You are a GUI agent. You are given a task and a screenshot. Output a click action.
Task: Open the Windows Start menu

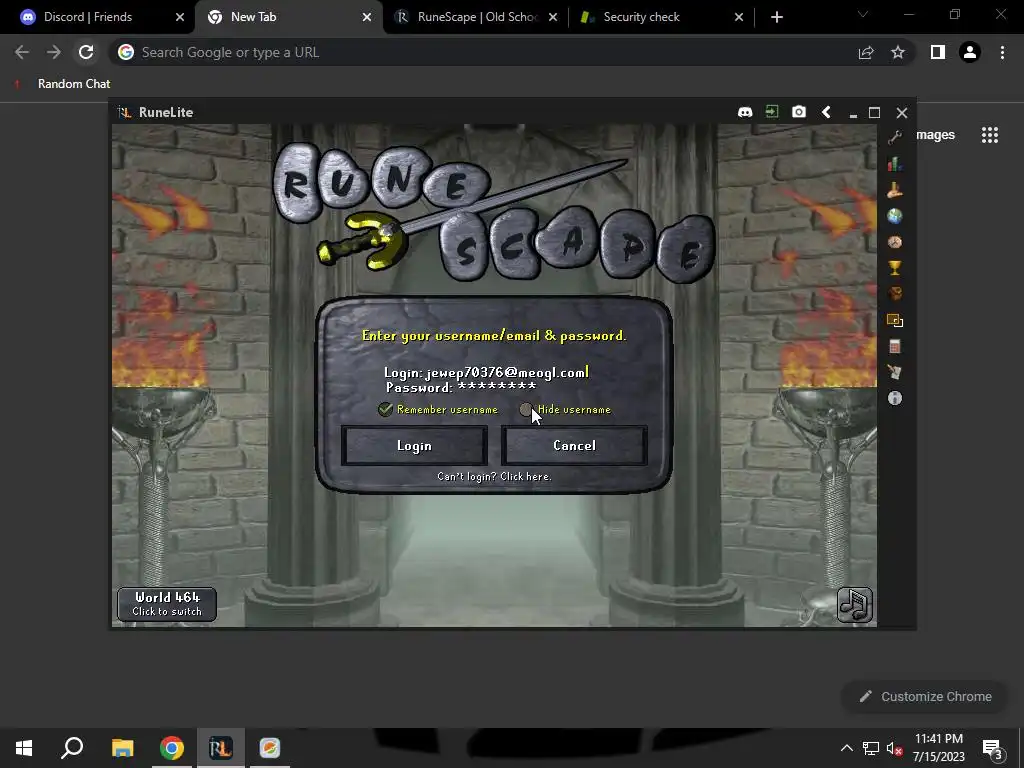click(x=24, y=748)
